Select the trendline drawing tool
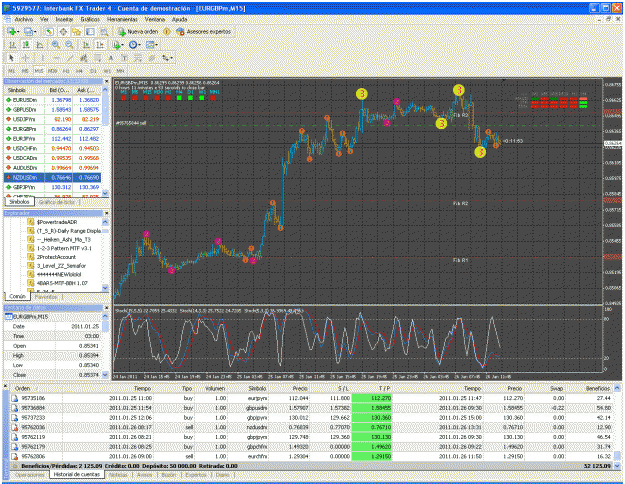The height and width of the screenshot is (484, 625). pos(70,58)
